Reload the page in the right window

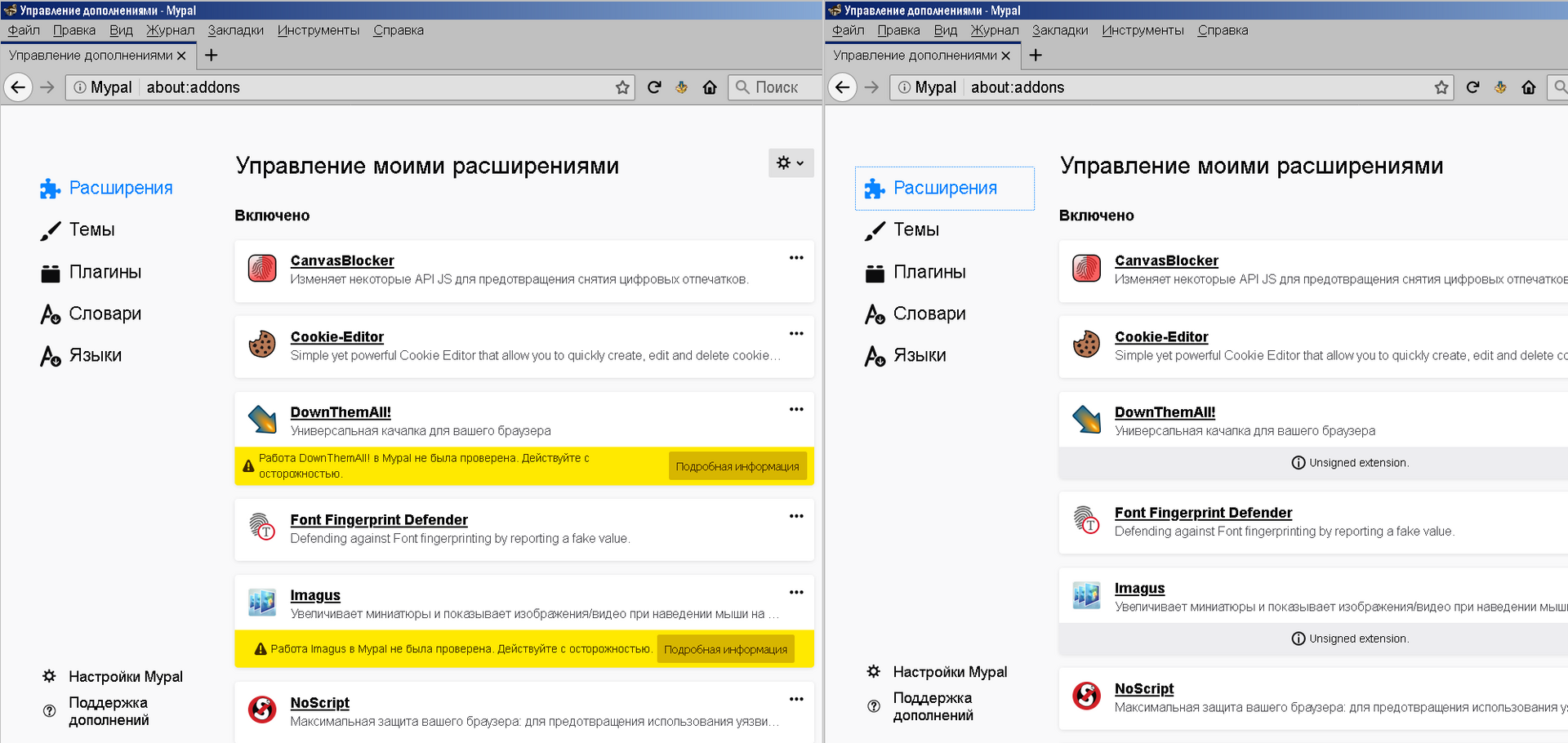[1472, 87]
